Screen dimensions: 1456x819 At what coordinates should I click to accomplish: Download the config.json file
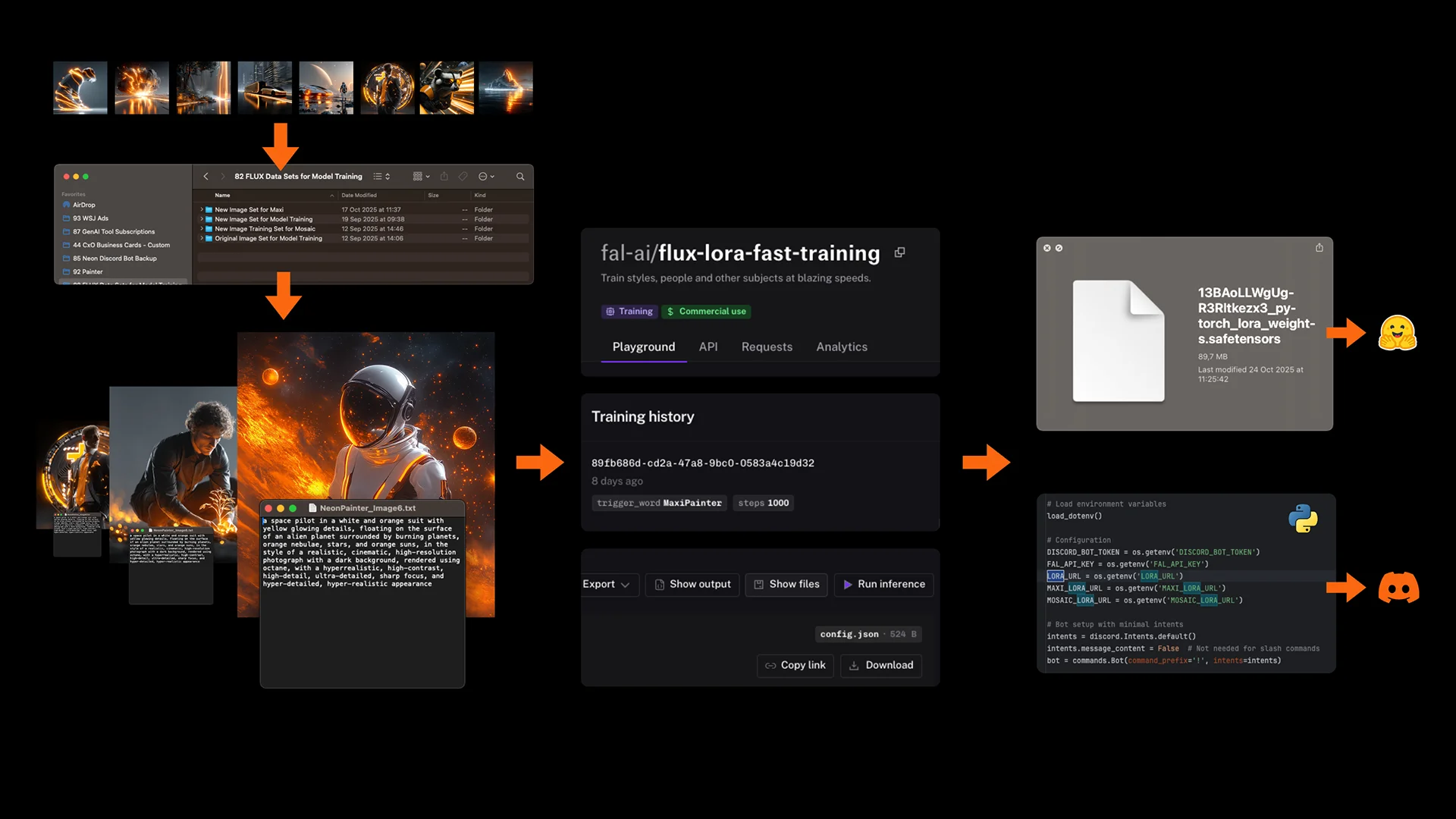[881, 665]
